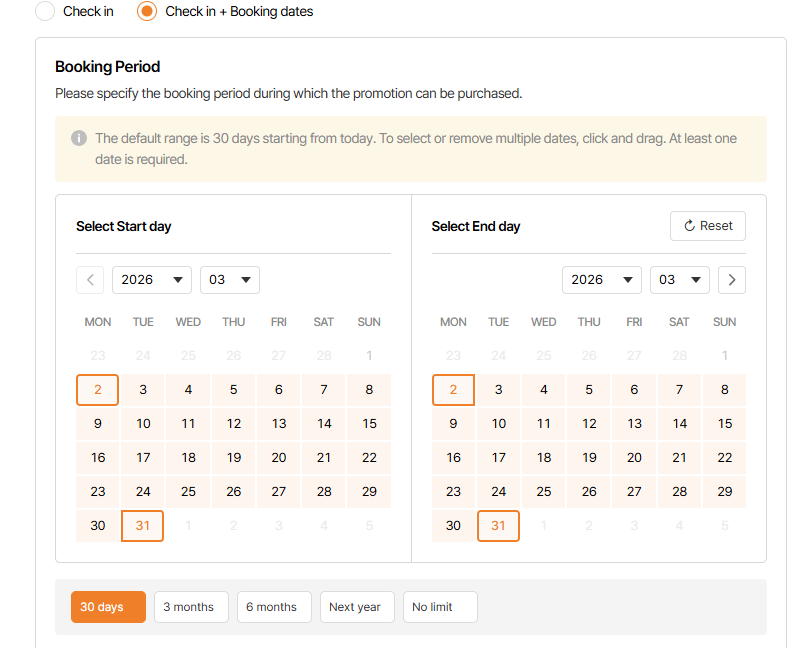Open the start day year dropdown
This screenshot has height=648, width=801.
coord(152,280)
